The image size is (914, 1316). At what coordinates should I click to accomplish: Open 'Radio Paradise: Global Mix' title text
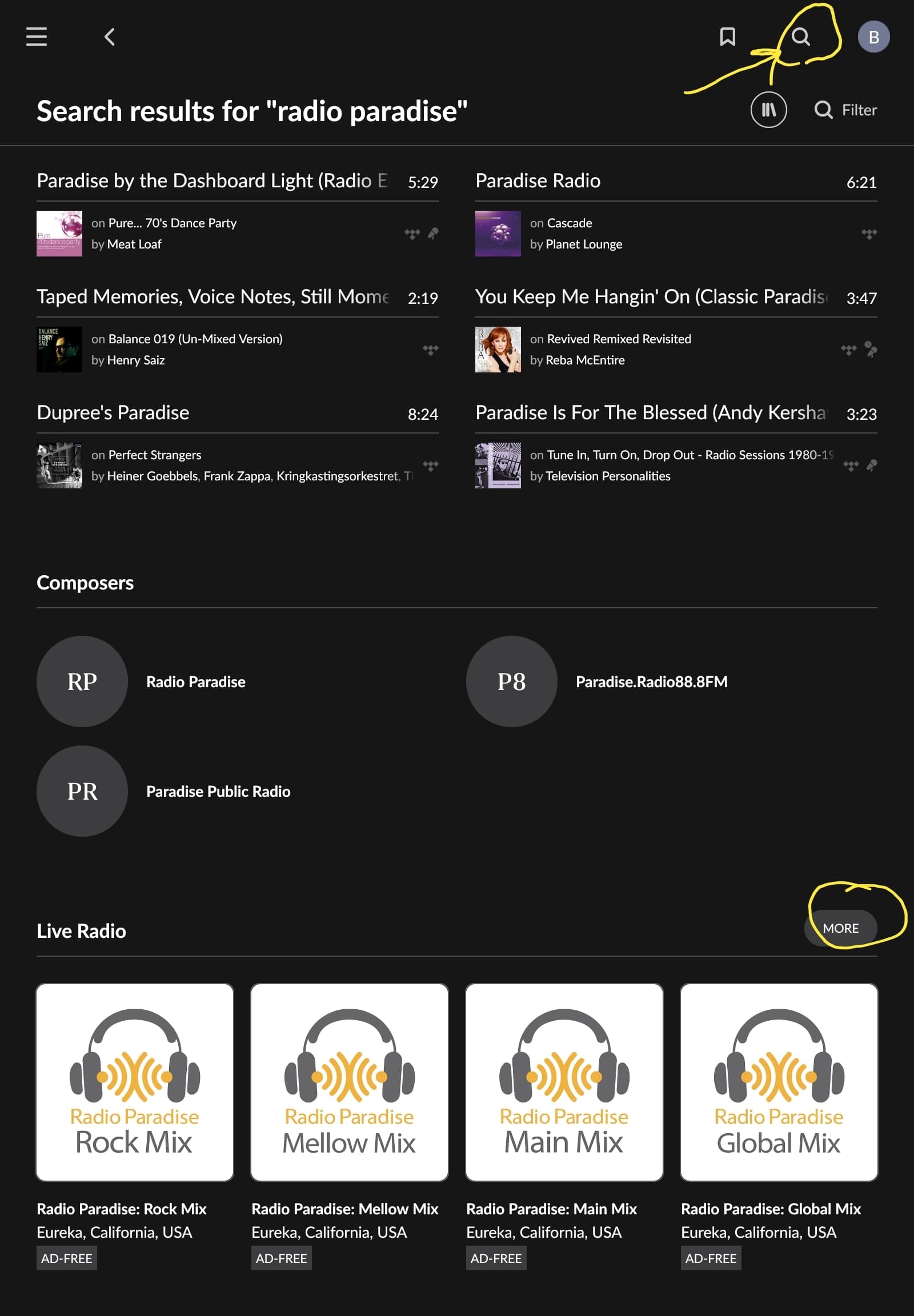tap(771, 1209)
